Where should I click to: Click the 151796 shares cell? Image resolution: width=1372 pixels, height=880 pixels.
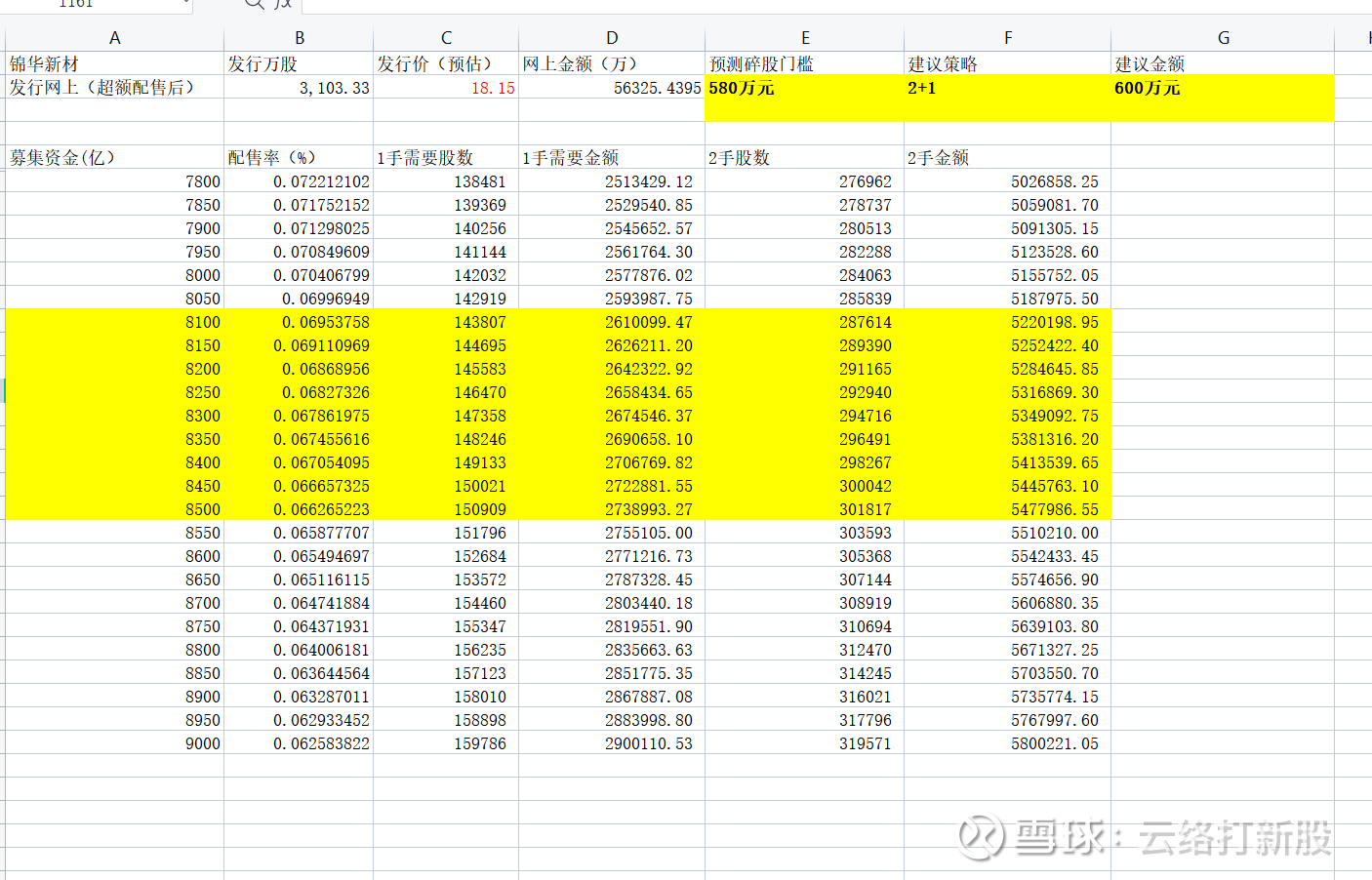[446, 532]
